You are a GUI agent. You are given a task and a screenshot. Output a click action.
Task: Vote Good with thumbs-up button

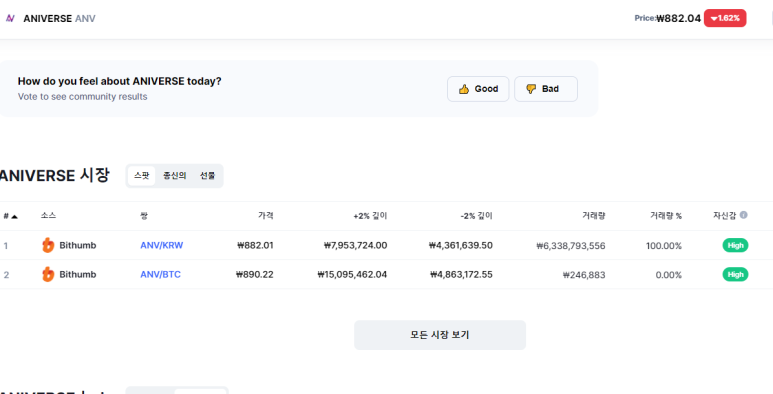tap(478, 89)
